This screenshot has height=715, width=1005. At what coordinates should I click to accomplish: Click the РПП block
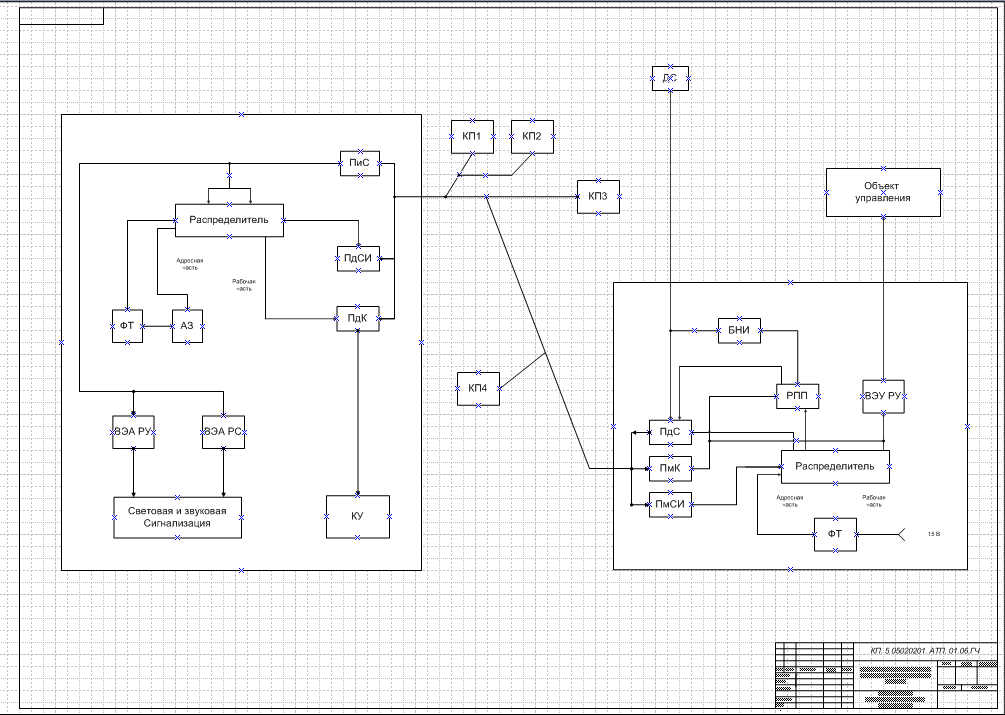pos(797,397)
